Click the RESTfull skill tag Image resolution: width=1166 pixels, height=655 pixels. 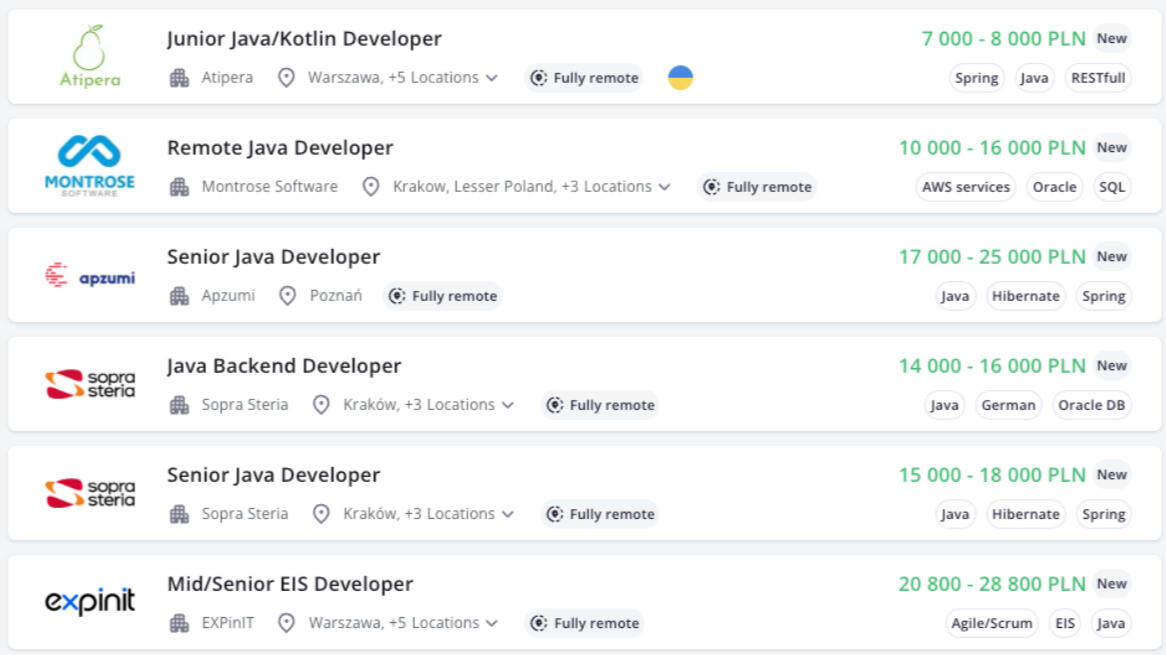tap(1097, 78)
